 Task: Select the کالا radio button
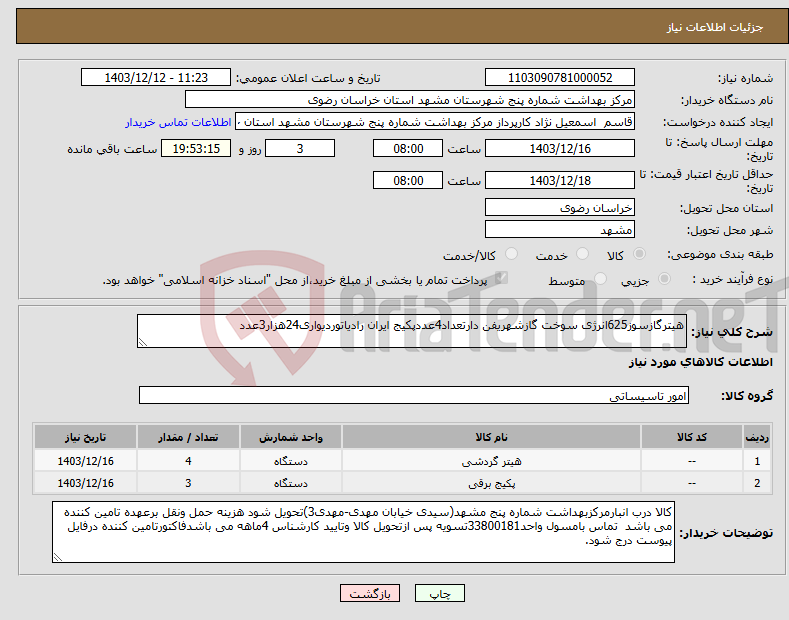[x=639, y=254]
